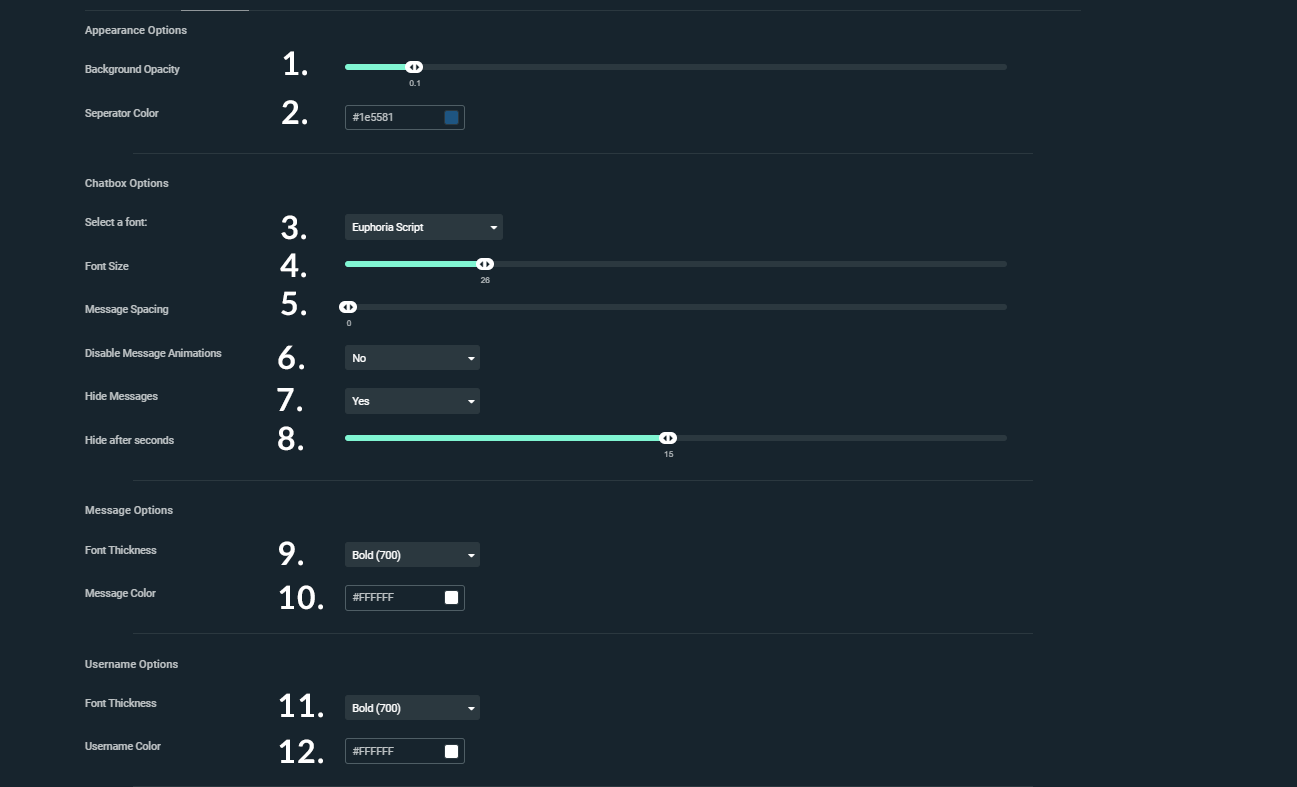This screenshot has width=1297, height=787.
Task: Click the arrow of the font selector
Action: pyautogui.click(x=493, y=228)
